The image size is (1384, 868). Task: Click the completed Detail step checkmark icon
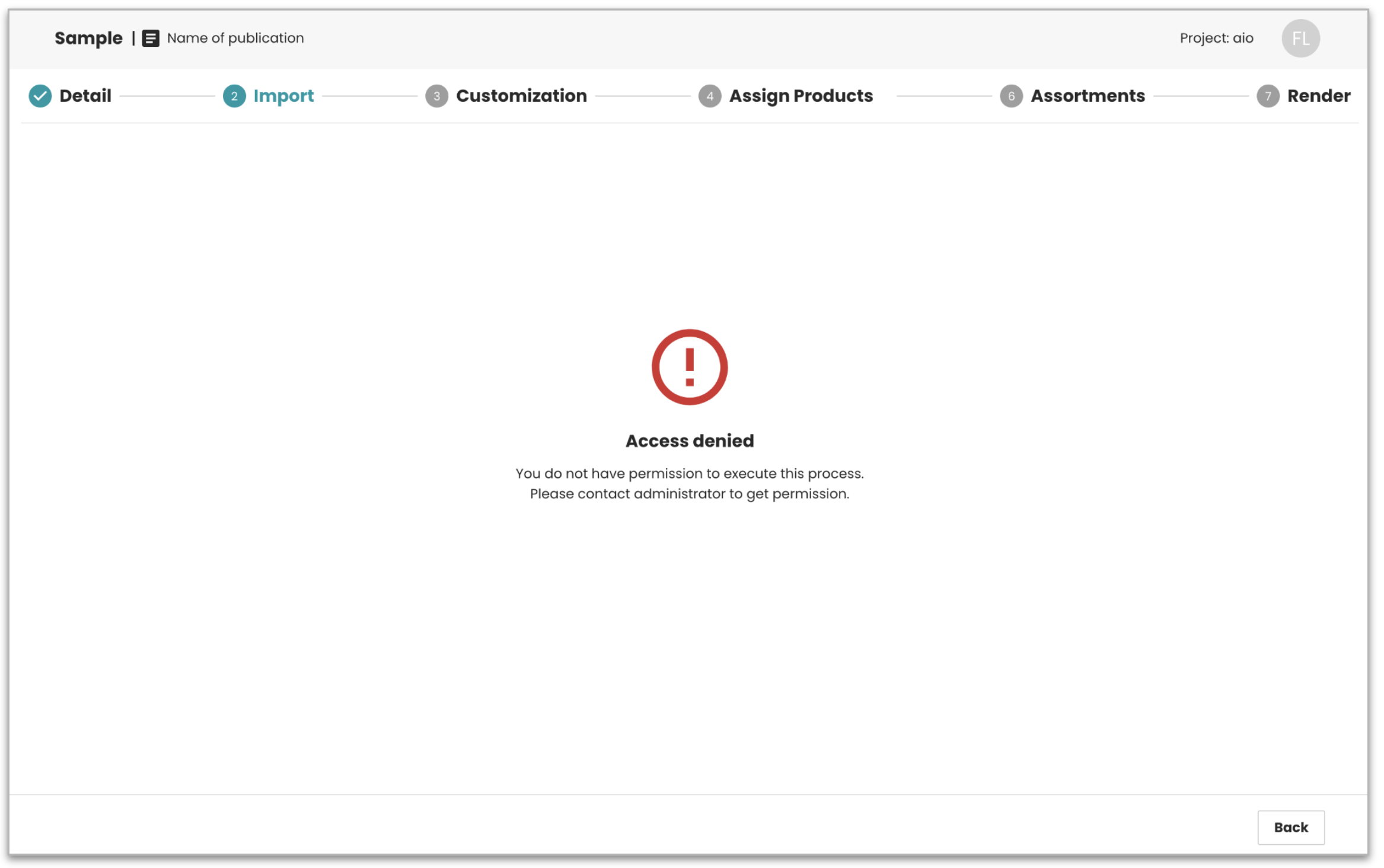pos(40,96)
